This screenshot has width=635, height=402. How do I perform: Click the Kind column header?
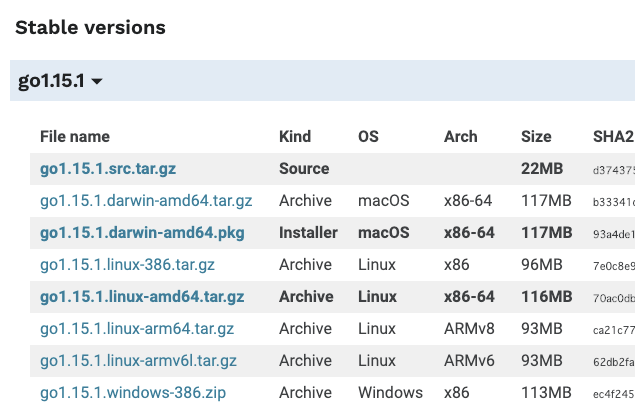coord(295,137)
